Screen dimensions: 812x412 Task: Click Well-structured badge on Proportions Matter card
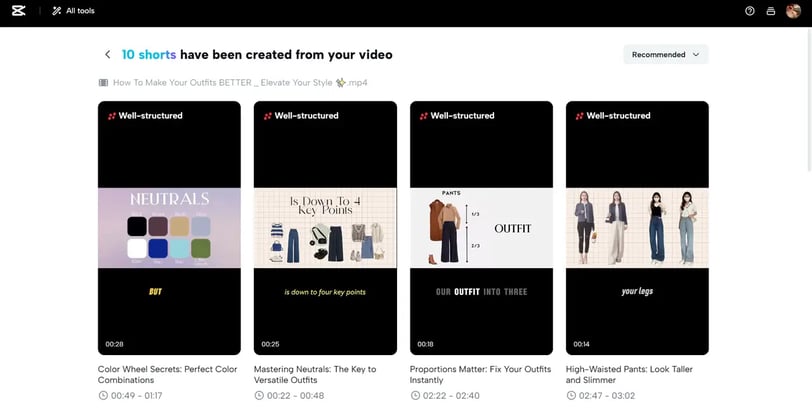click(457, 115)
